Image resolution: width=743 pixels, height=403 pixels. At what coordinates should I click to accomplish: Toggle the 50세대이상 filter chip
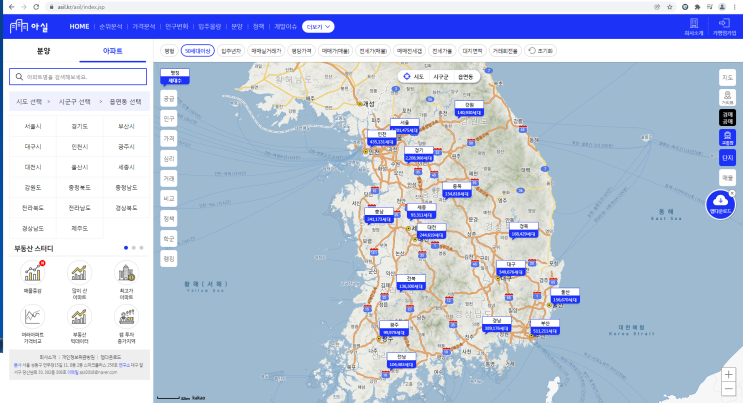(x=198, y=51)
